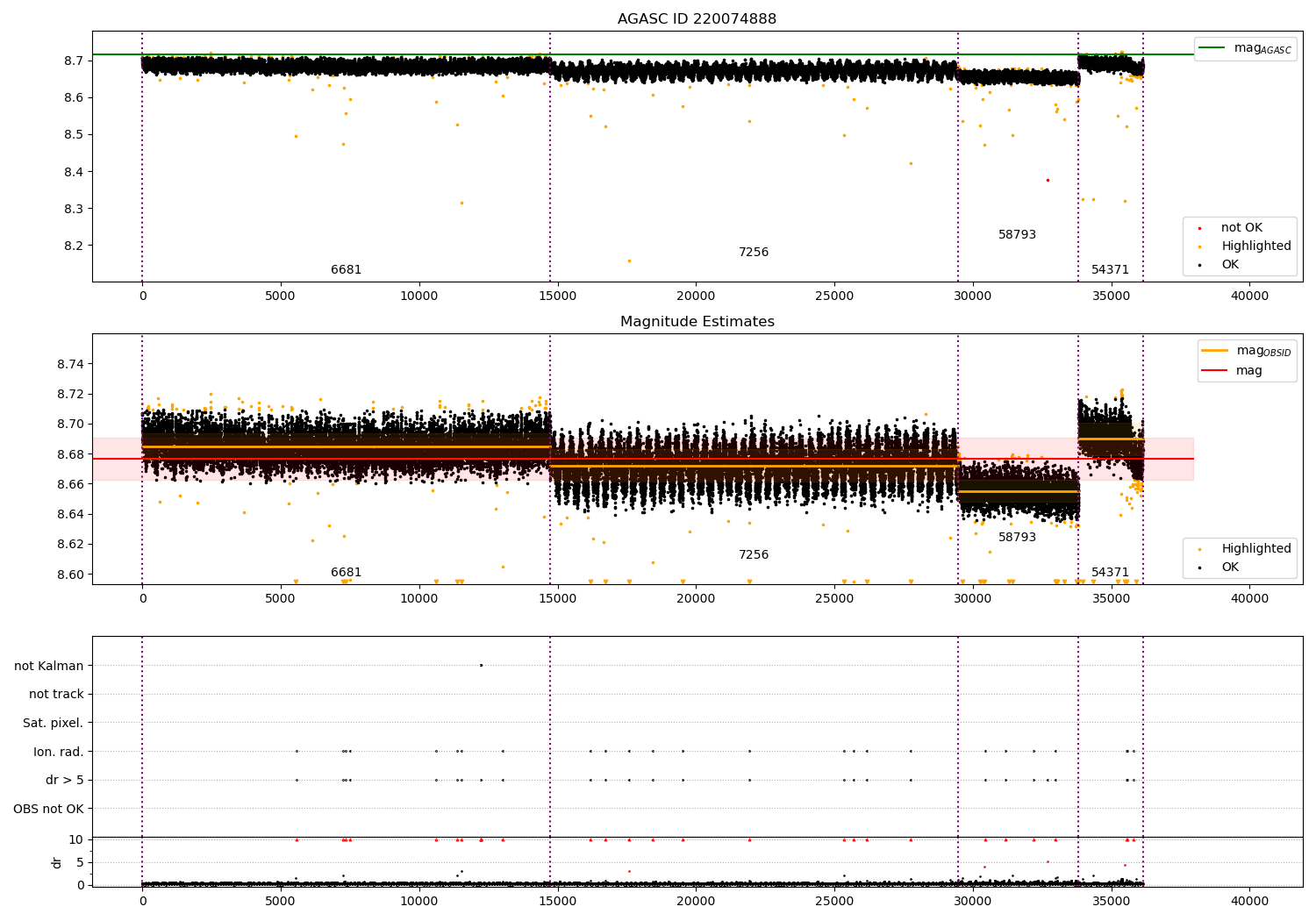Click x tick 20000 under bottom plot
Screen dimensions: 1316x921
(696, 902)
